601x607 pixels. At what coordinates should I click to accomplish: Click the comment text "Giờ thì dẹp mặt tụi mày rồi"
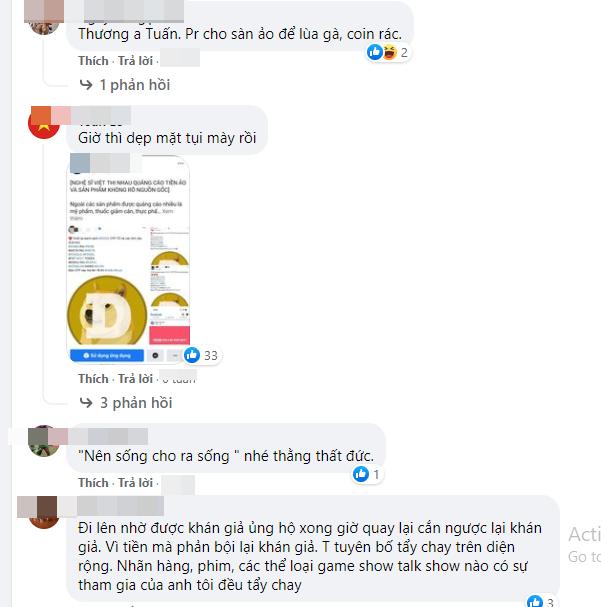[x=167, y=138]
